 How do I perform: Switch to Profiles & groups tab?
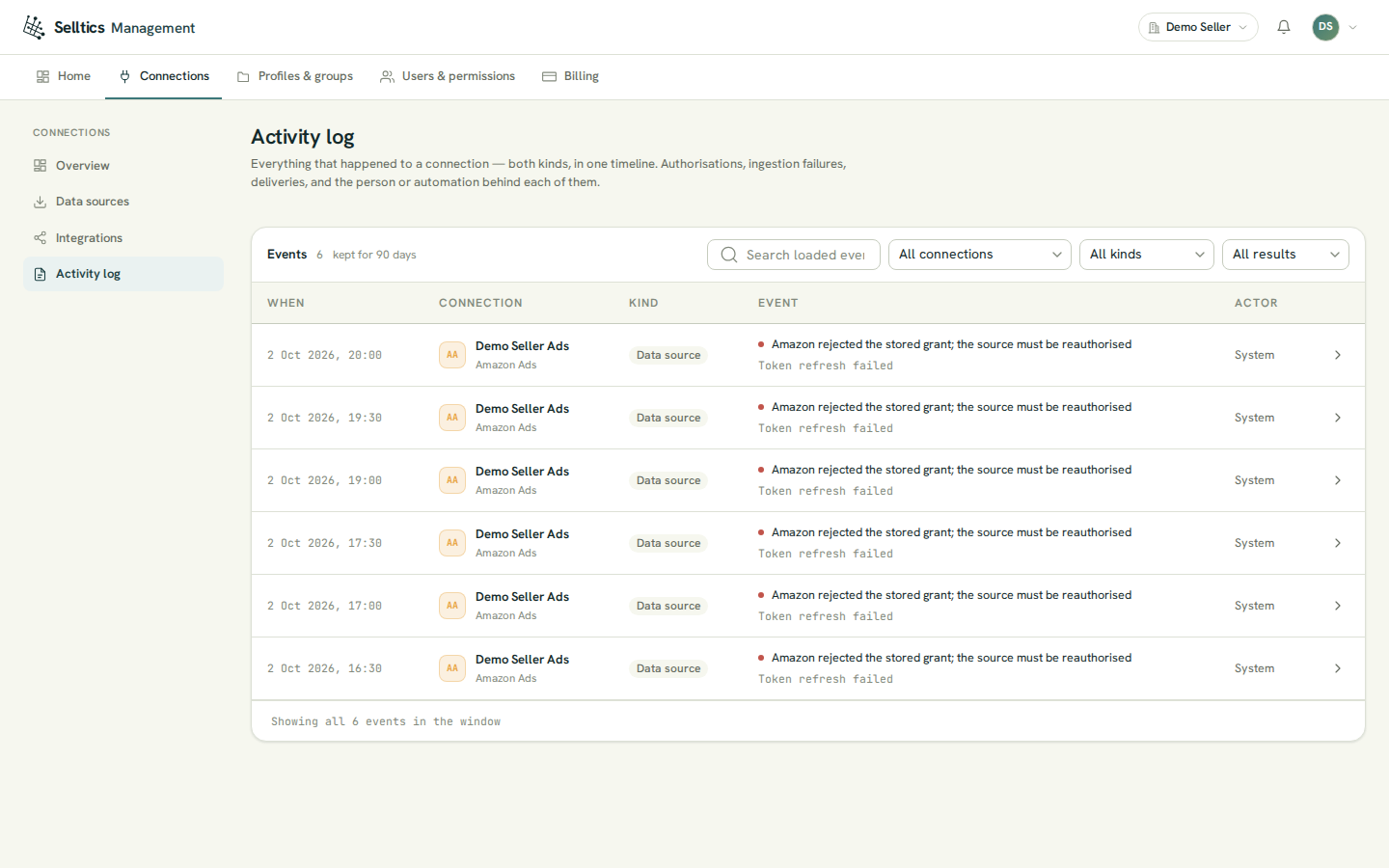point(295,76)
